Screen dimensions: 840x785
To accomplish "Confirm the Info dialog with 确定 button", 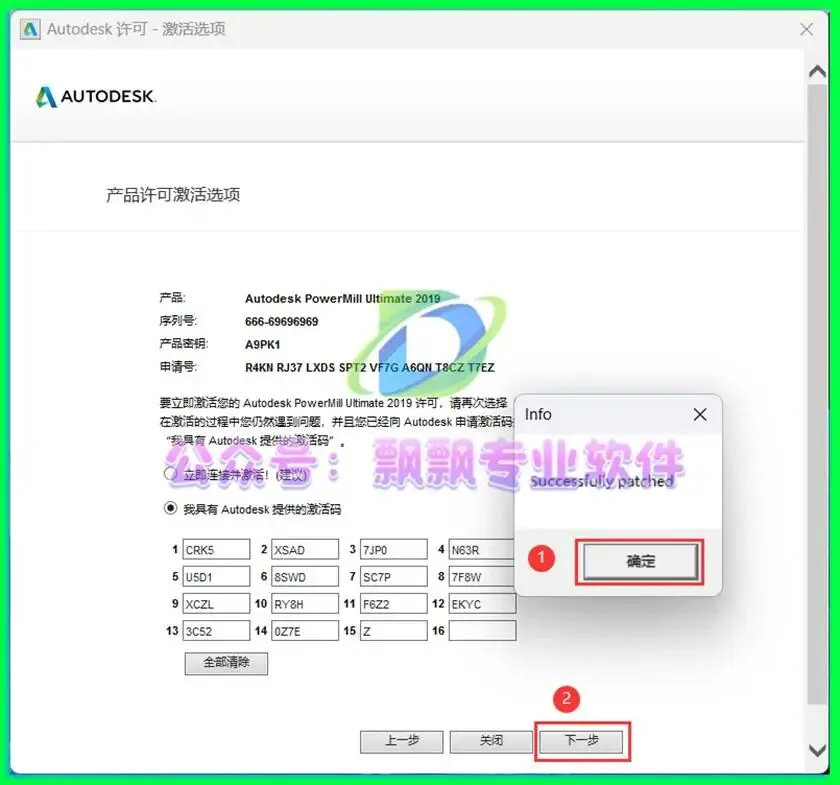I will 640,562.
